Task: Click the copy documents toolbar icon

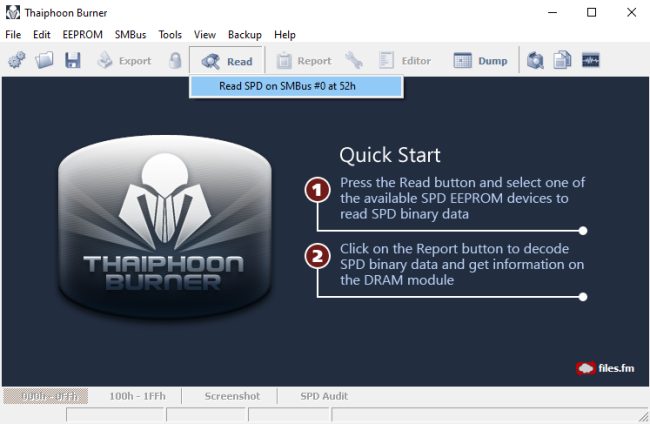Action: pyautogui.click(x=563, y=61)
